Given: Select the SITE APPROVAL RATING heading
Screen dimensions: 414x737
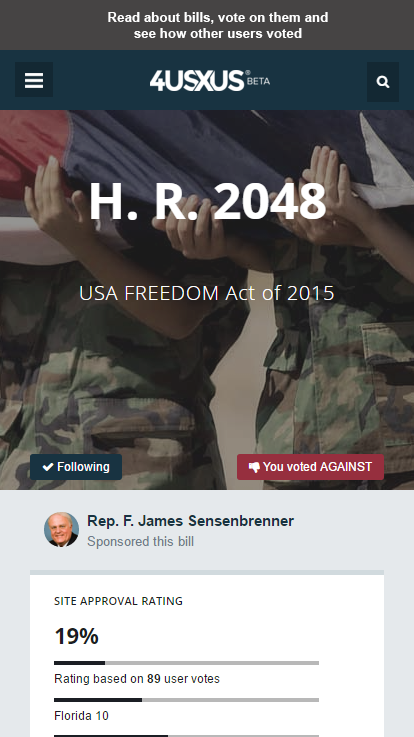Looking at the screenshot, I should pyautogui.click(x=118, y=601).
